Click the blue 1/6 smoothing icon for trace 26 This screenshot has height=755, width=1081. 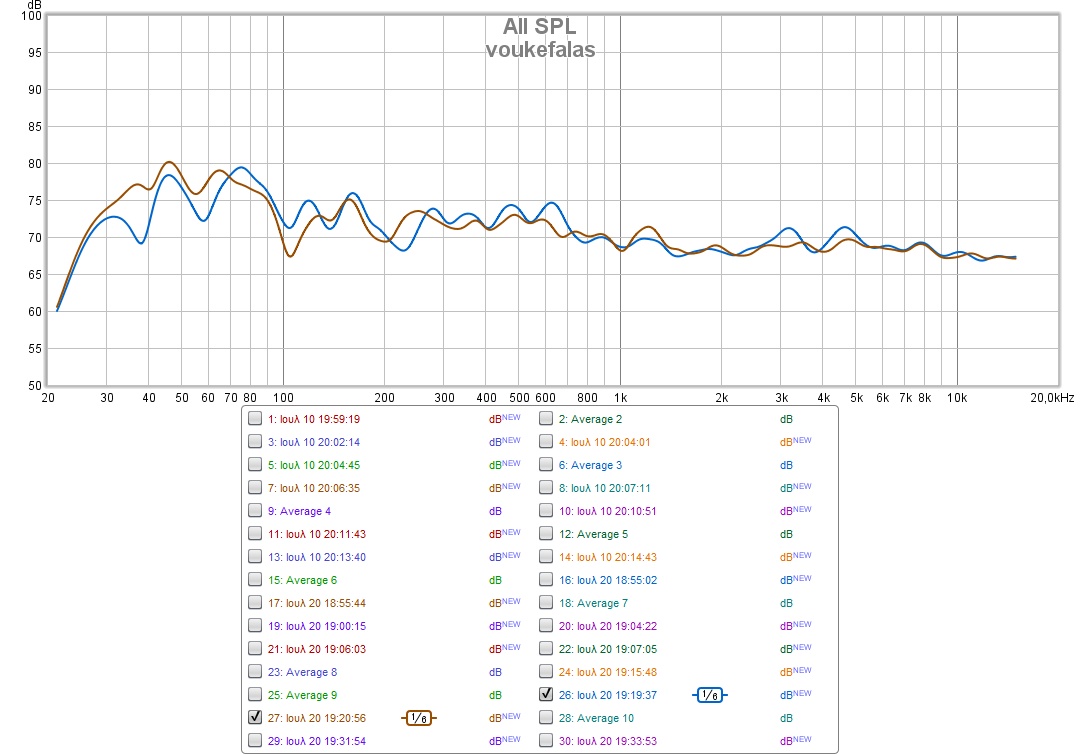[x=709, y=695]
